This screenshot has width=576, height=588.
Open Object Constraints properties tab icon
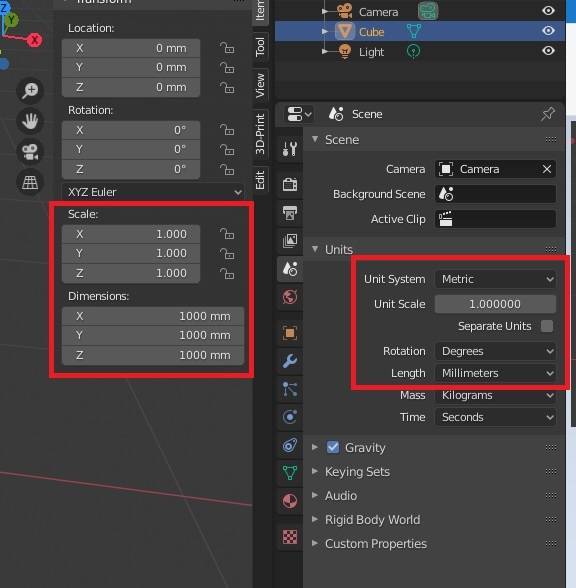[x=290, y=445]
